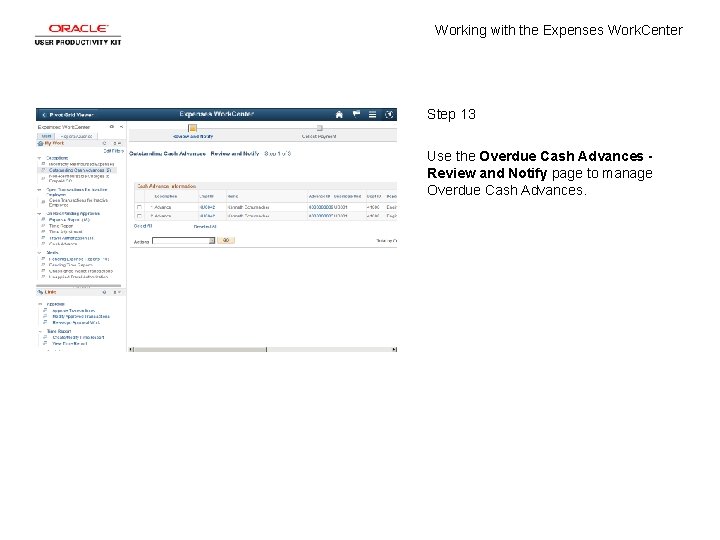The image size is (720, 540).
Task: Collapse the Alerts group
Action: (39, 253)
